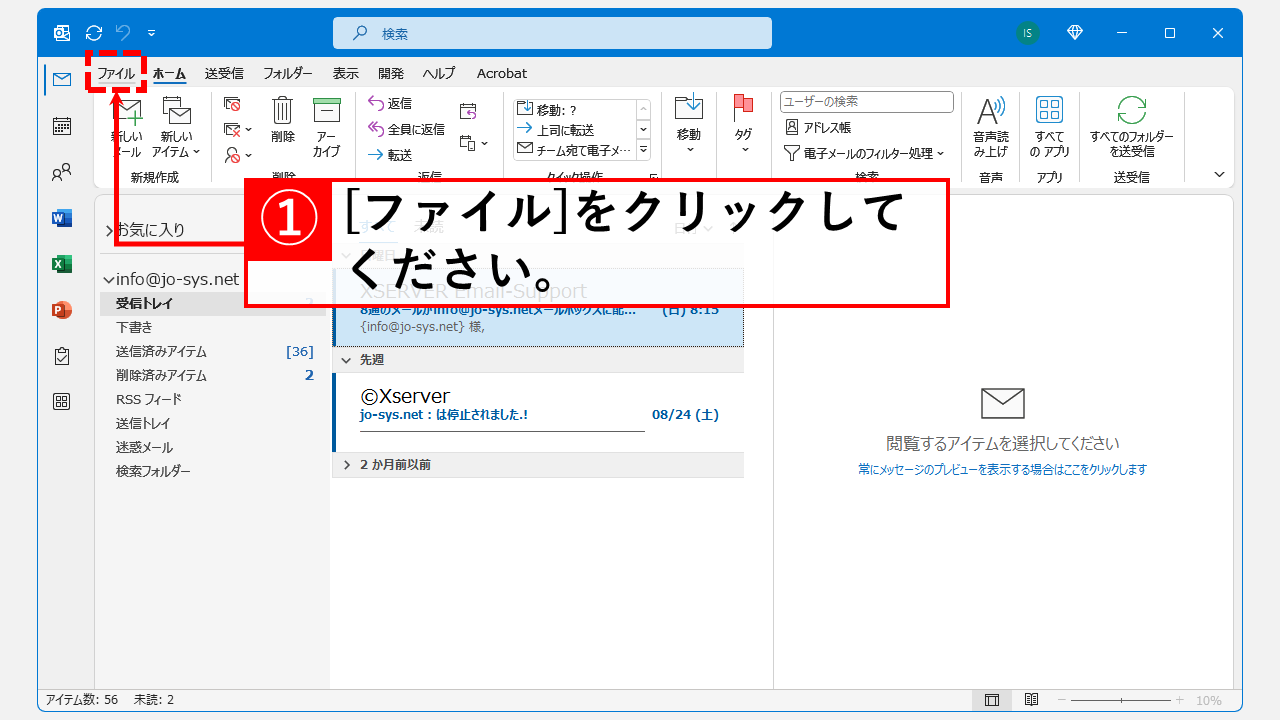Open the Tasks view in sidebar
This screenshot has height=720, width=1280.
point(62,356)
